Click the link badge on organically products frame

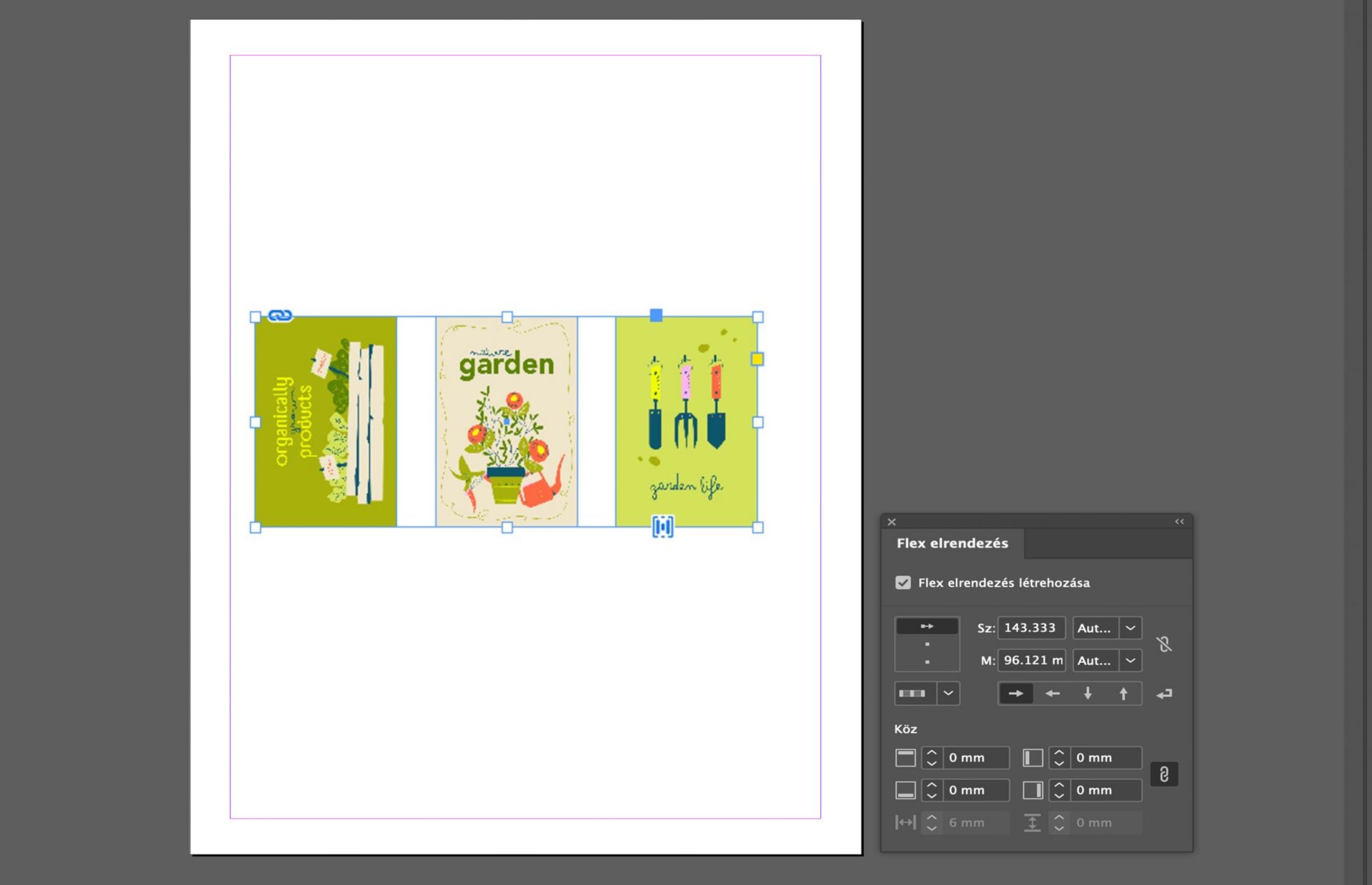pos(280,316)
